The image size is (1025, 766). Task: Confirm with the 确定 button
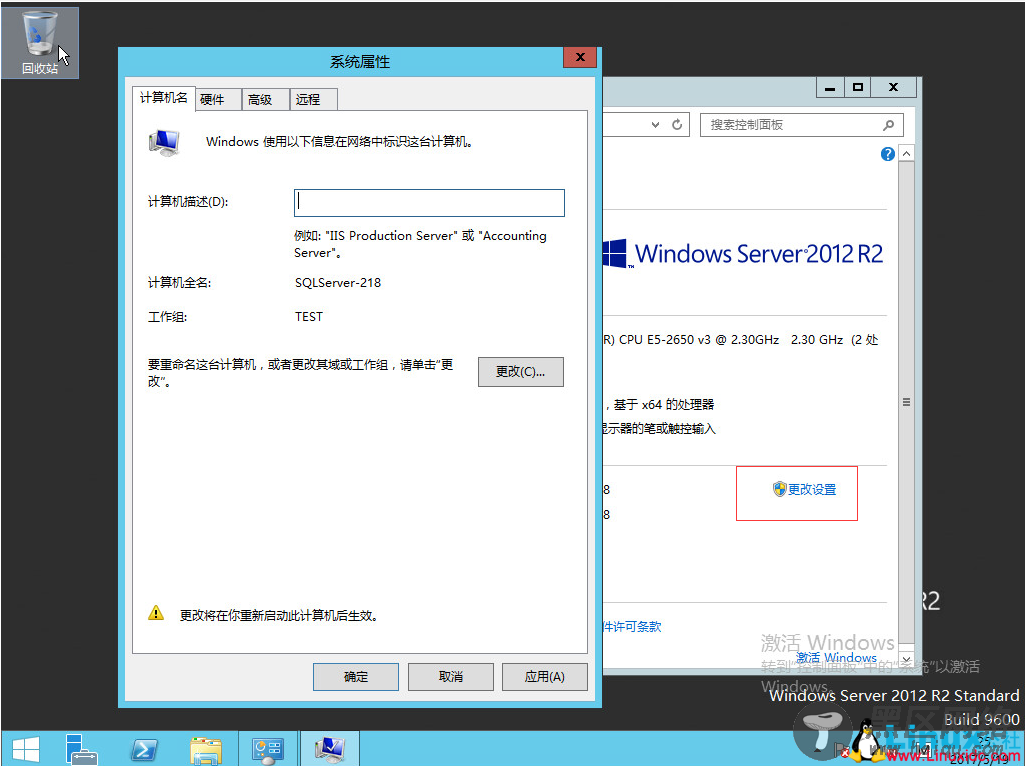(356, 677)
